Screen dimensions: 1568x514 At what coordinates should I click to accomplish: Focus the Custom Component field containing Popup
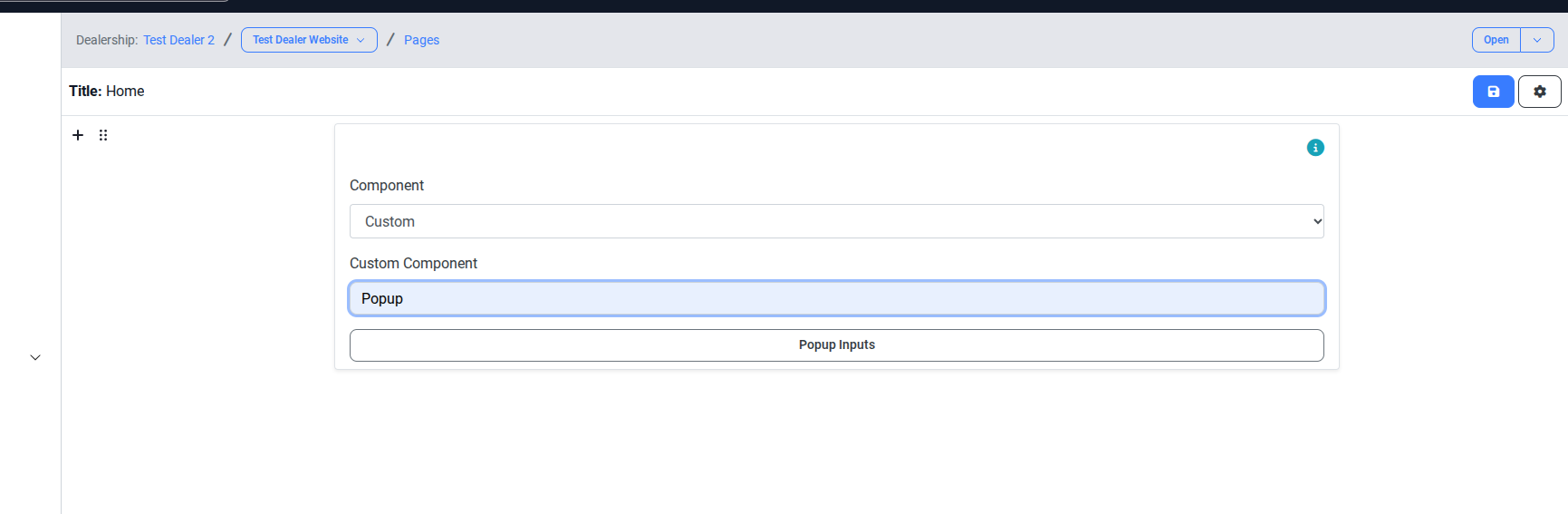click(x=836, y=298)
